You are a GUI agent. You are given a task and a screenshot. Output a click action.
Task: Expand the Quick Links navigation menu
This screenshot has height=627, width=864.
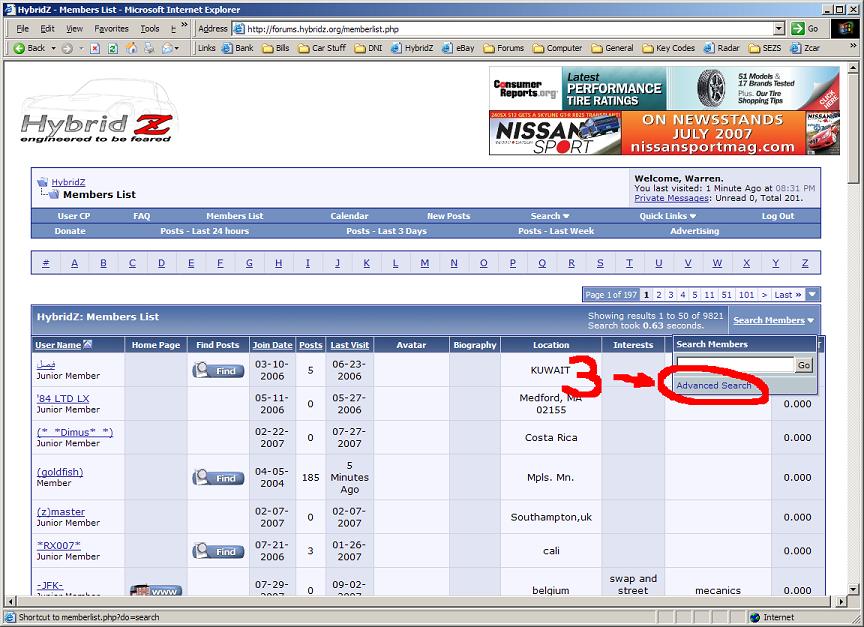tap(668, 216)
